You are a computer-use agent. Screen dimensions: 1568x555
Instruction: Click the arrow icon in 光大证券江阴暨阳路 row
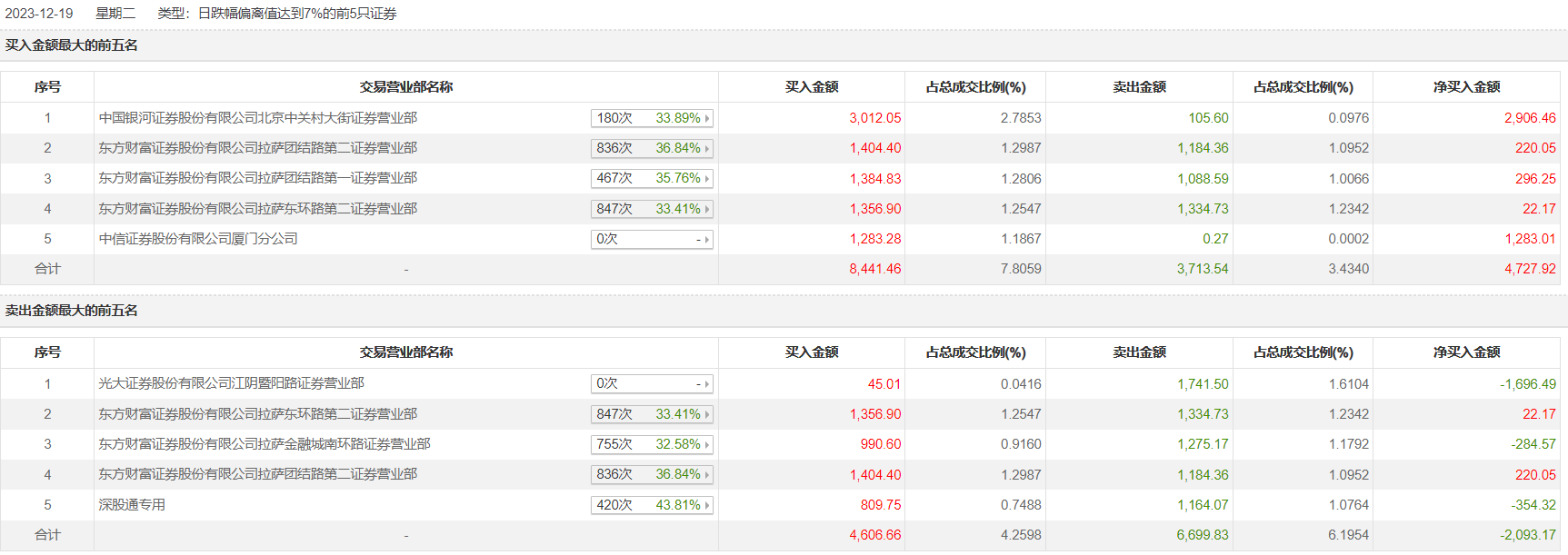point(707,384)
